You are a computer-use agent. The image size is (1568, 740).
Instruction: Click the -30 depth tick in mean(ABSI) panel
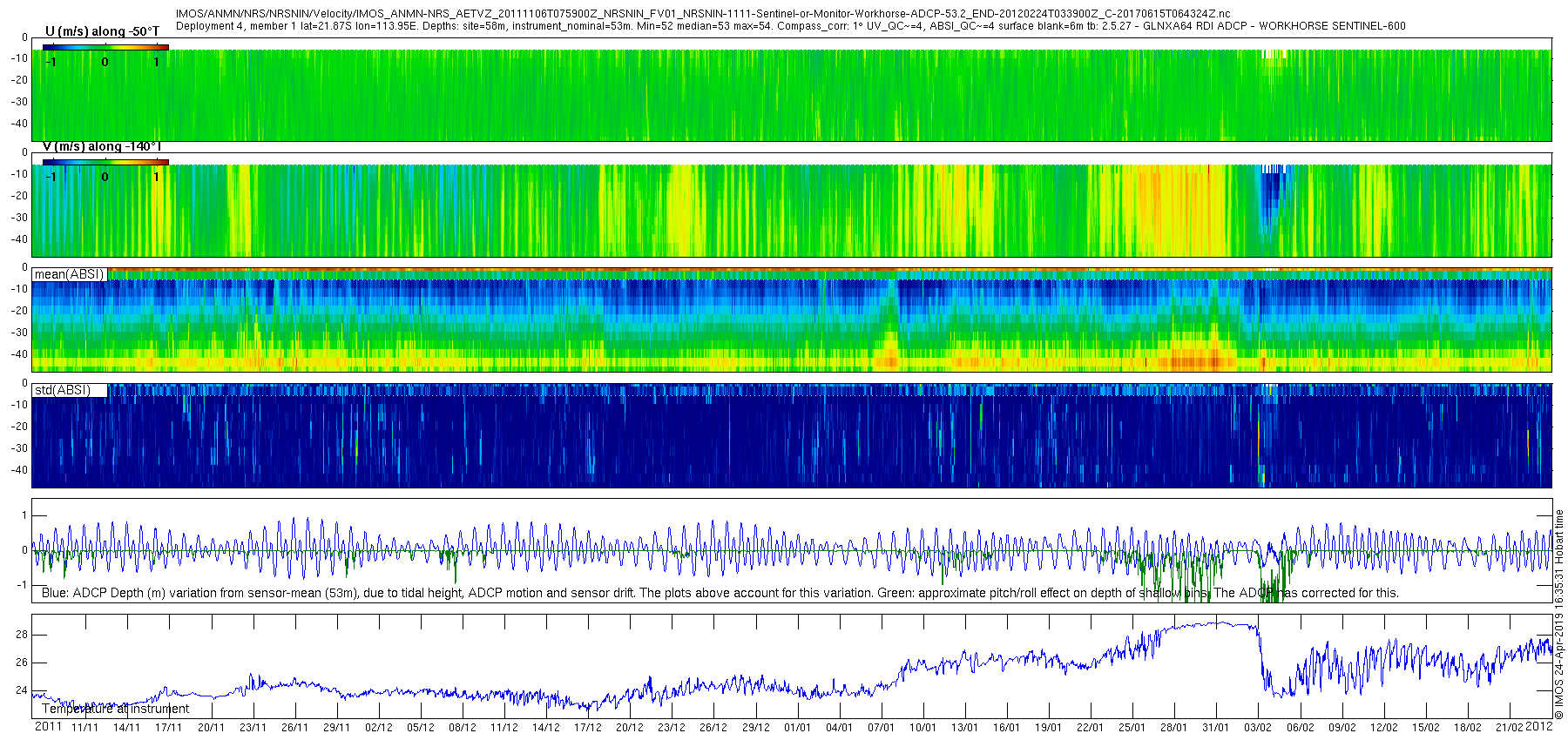[x=19, y=333]
